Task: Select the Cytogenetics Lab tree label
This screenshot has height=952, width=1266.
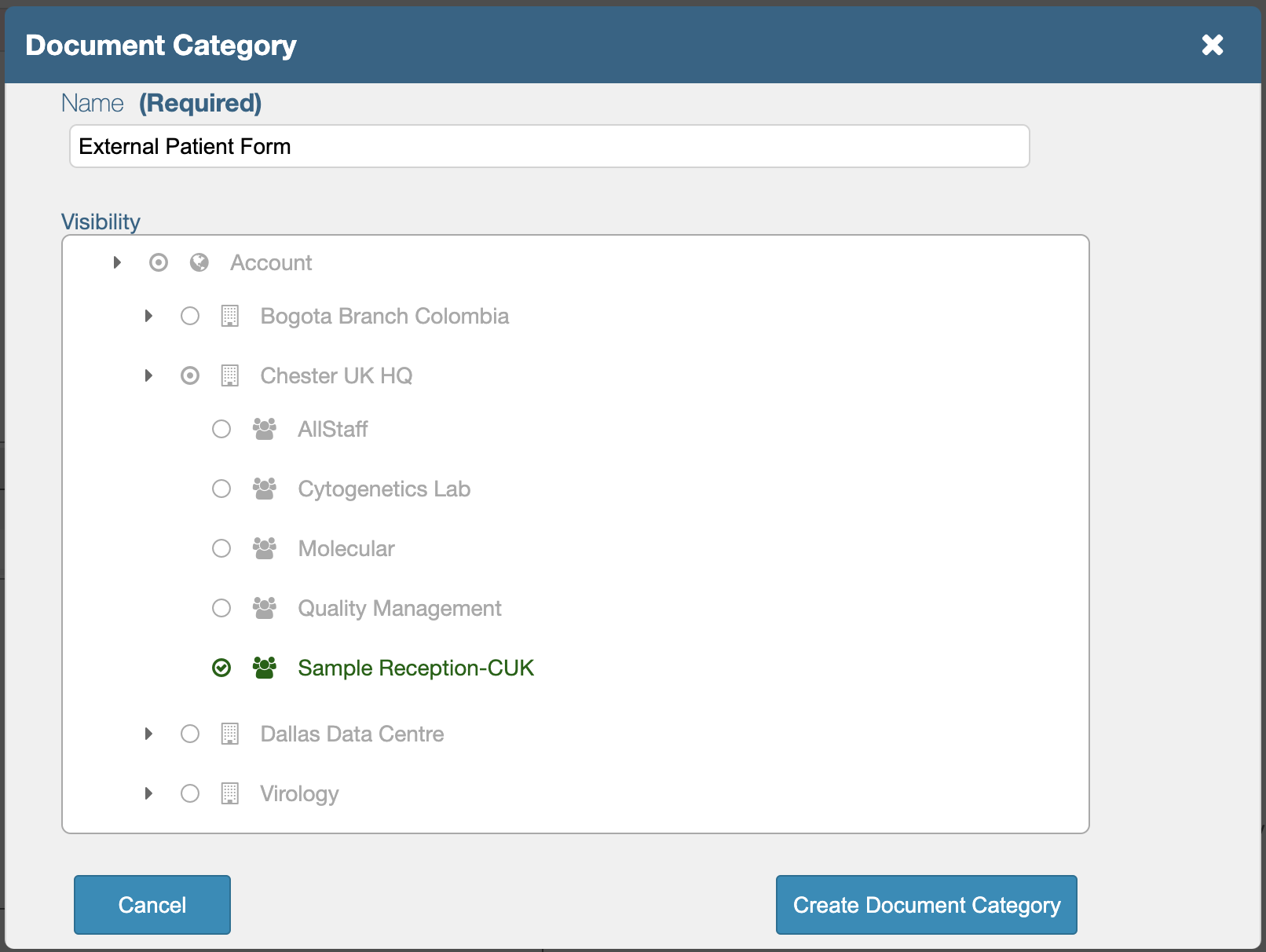Action: pos(384,489)
